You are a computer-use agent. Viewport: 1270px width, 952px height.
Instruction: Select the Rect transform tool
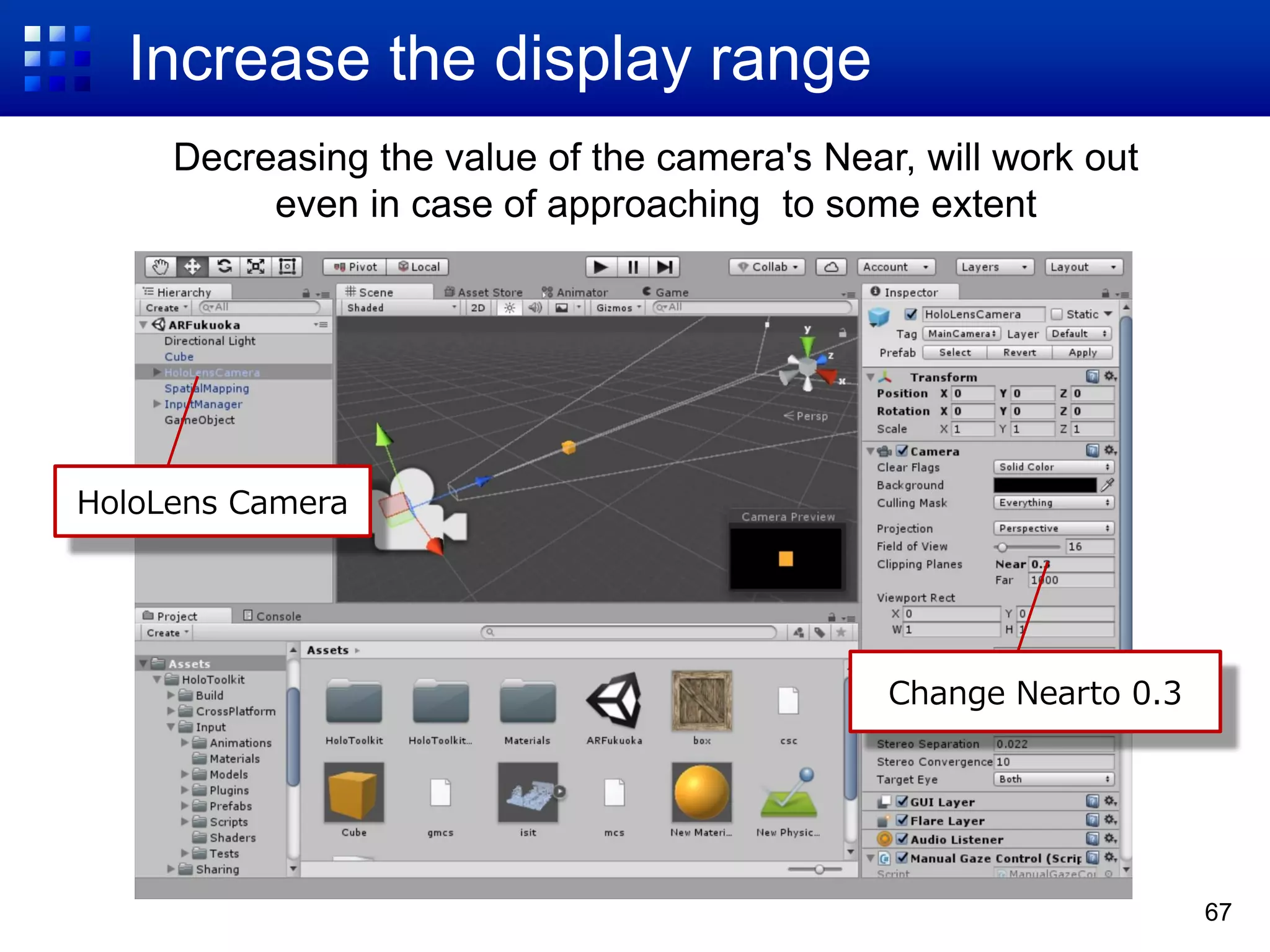286,267
